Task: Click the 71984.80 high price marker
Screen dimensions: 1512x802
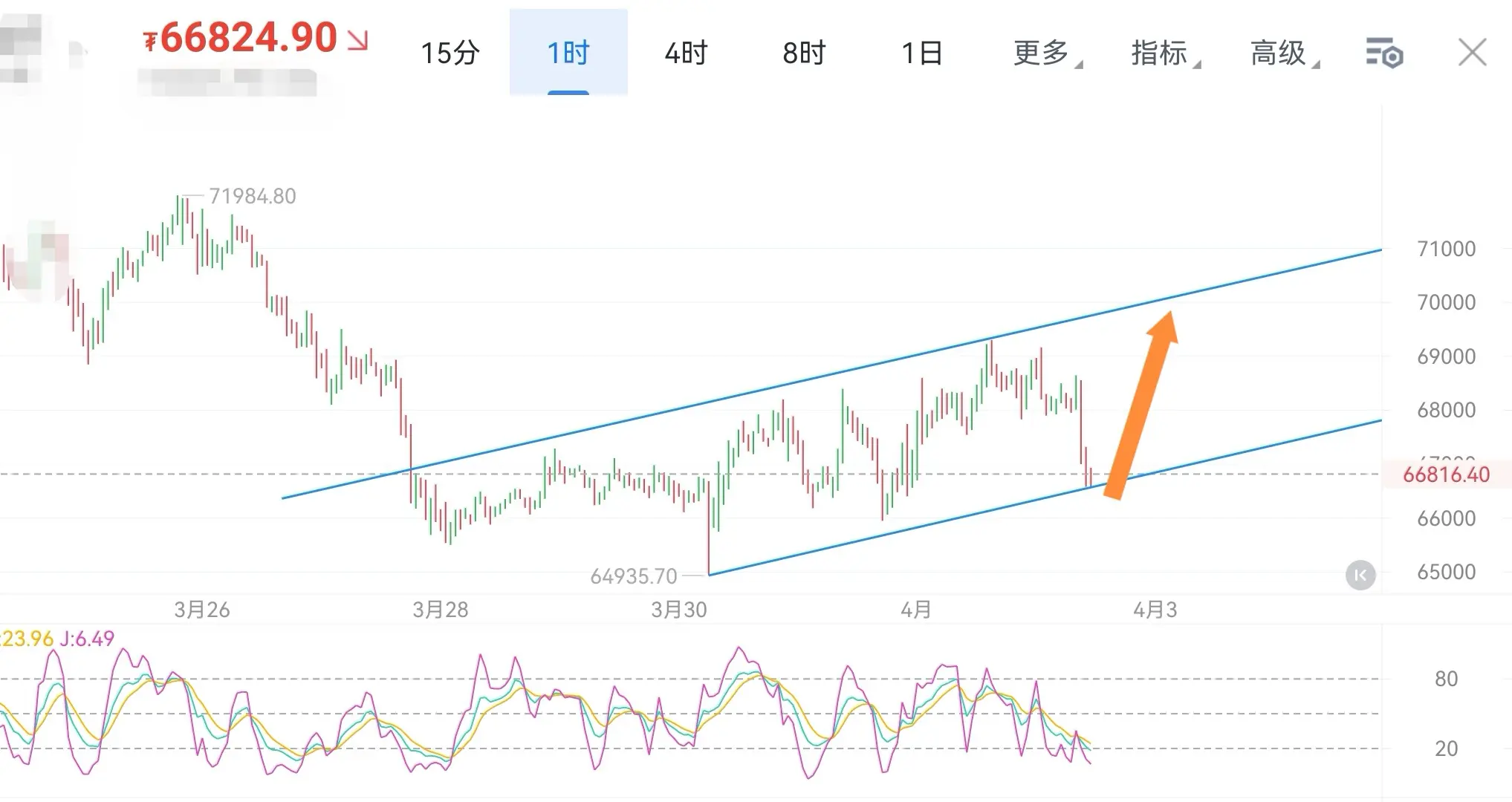Action: coord(252,196)
